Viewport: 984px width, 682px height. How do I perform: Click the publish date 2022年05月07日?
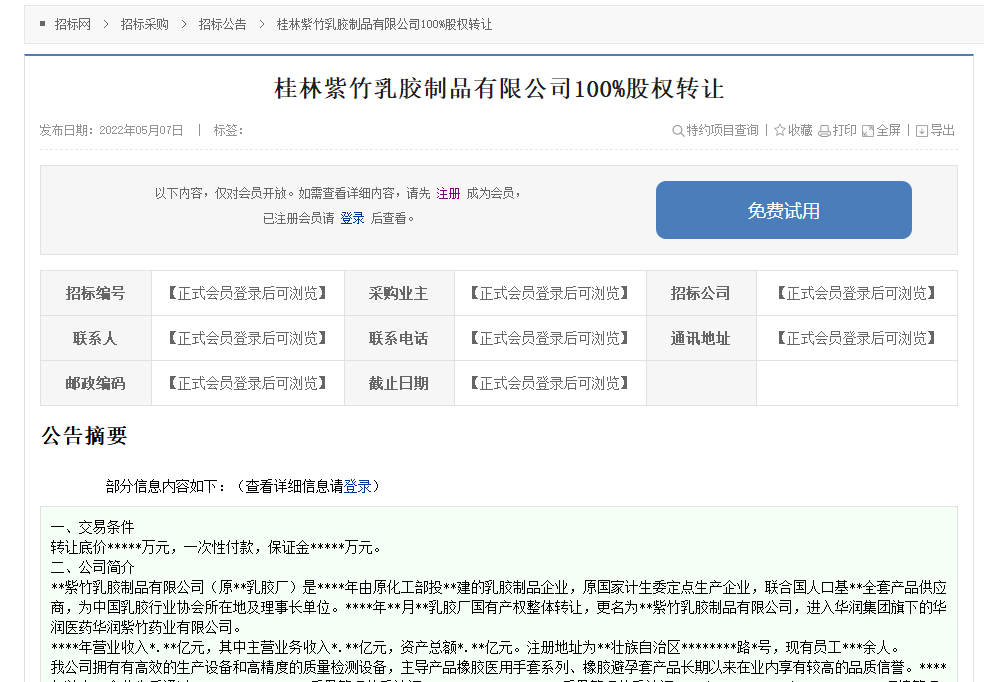(x=141, y=131)
